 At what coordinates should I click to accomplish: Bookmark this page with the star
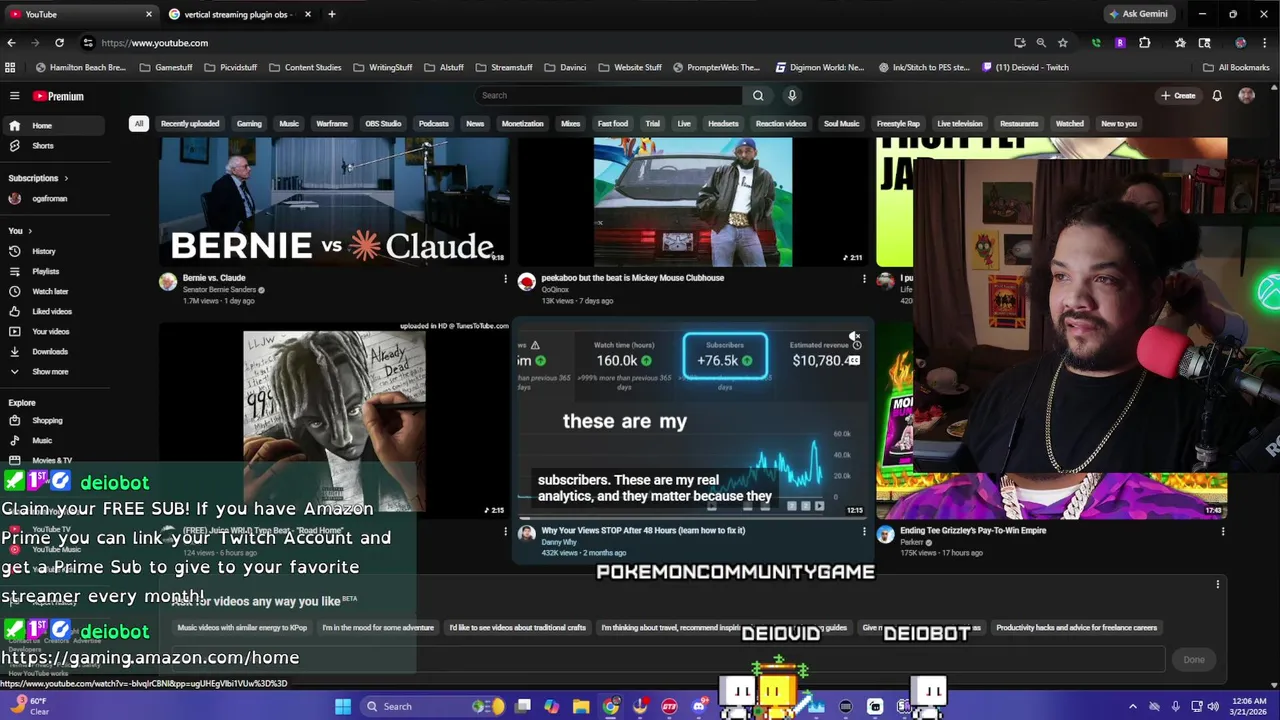tap(1062, 43)
